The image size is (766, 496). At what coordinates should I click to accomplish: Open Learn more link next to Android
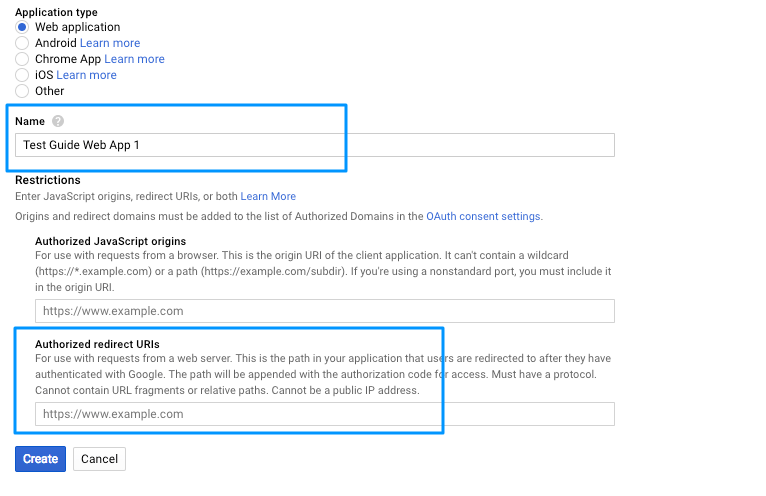[110, 43]
